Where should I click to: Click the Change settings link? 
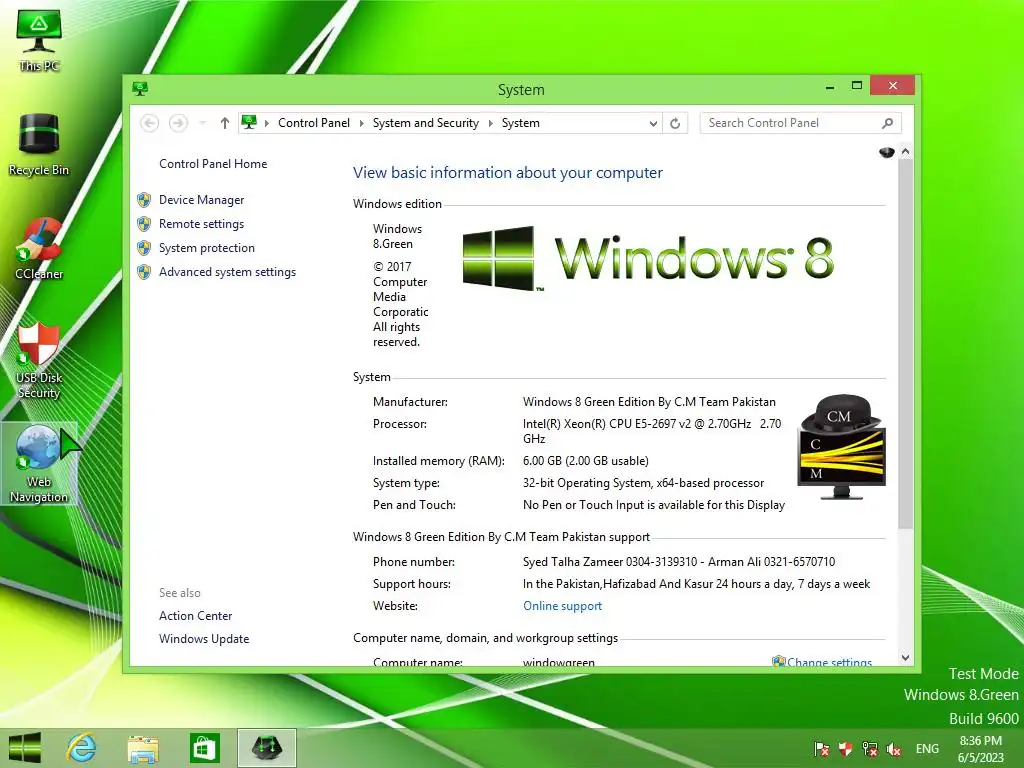(829, 661)
